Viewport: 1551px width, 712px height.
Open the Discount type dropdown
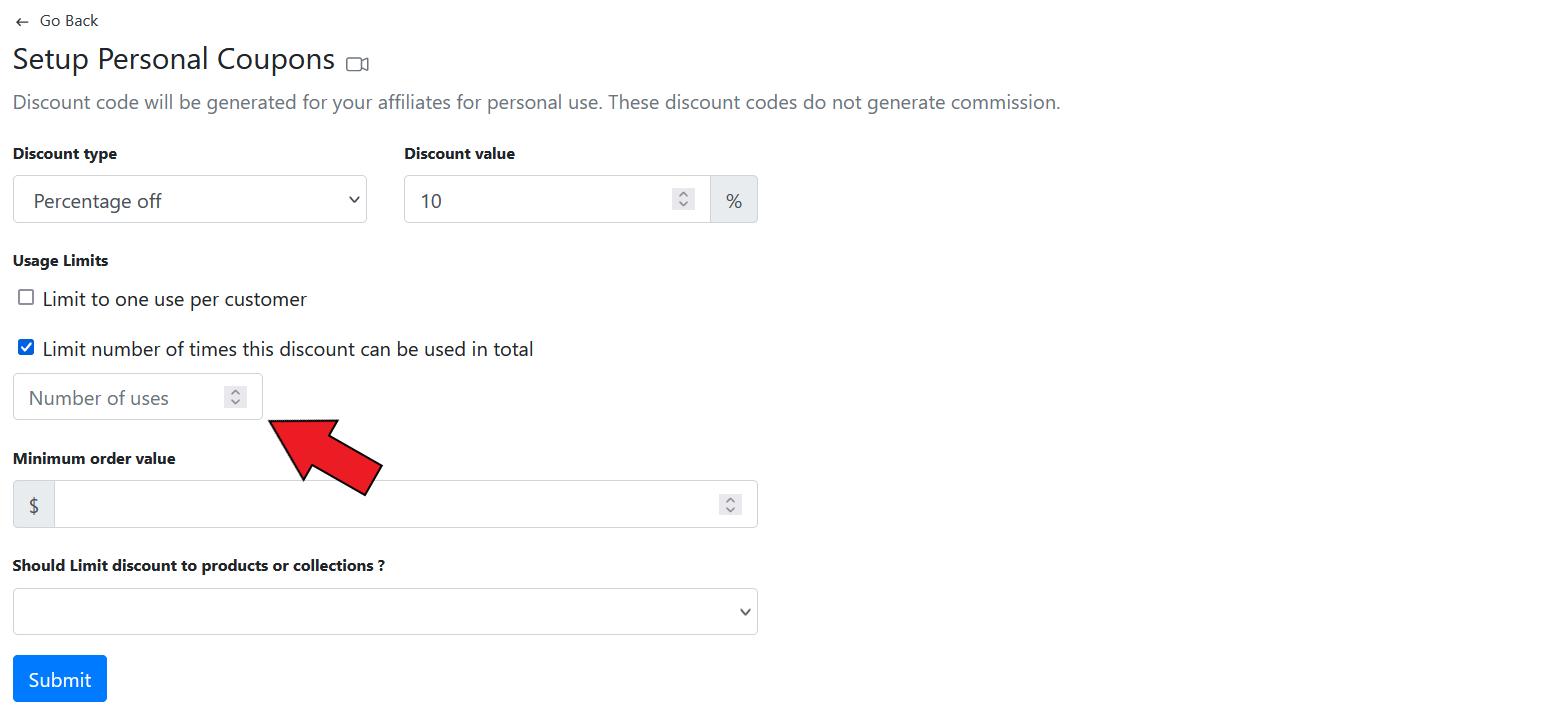(189, 200)
